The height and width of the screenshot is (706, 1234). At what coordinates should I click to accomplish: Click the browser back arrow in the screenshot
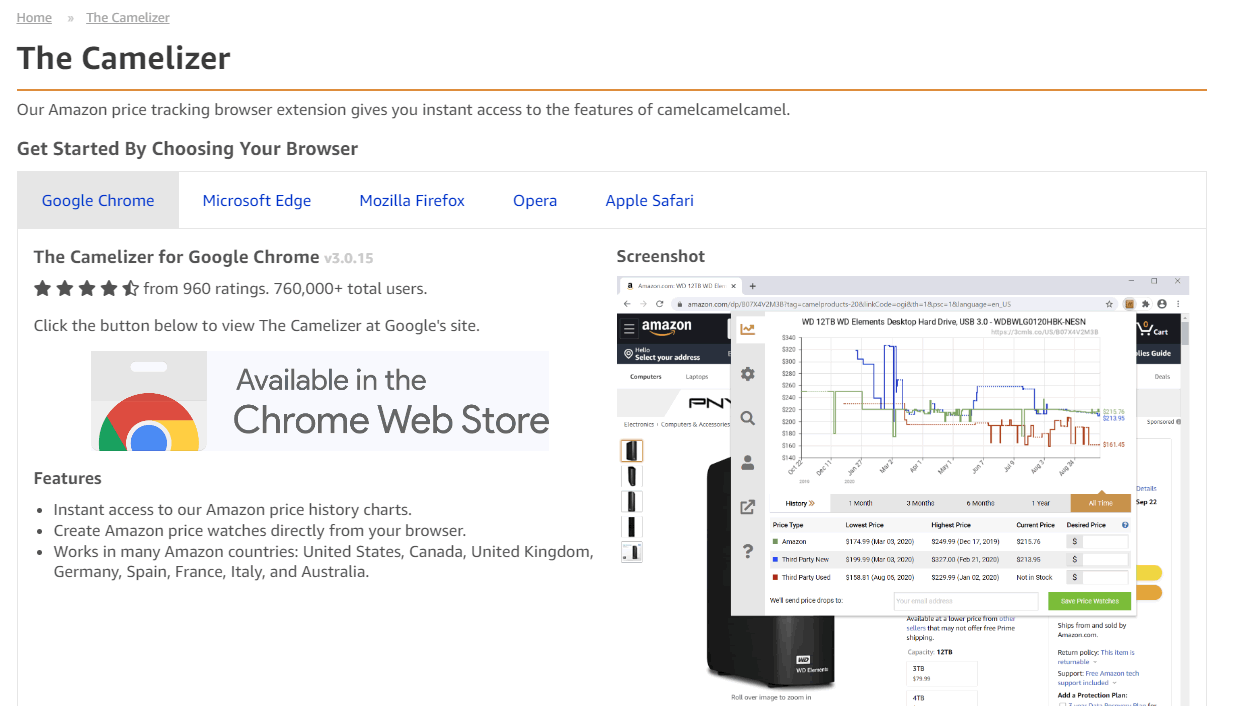(x=627, y=303)
